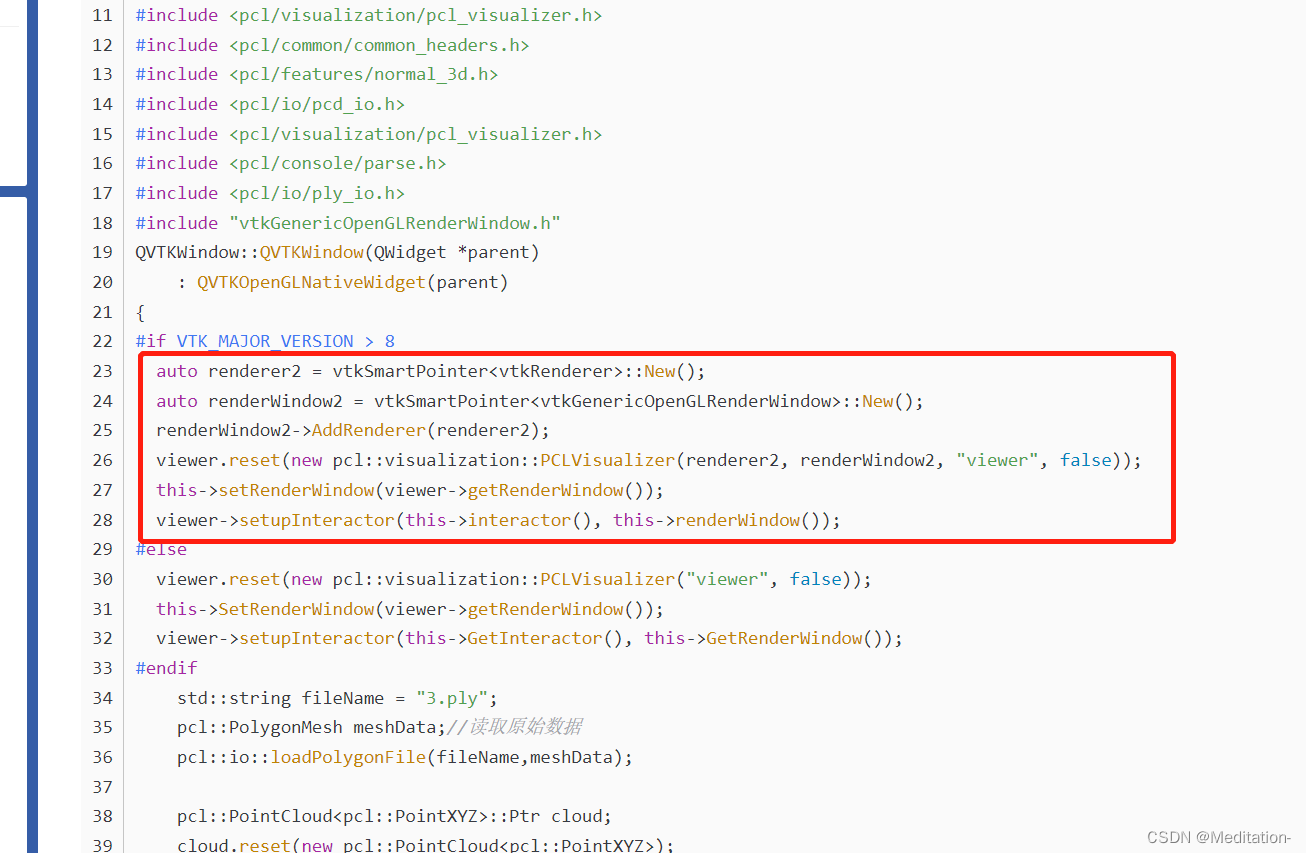Click the include line for normal_3d.h

pos(316,74)
